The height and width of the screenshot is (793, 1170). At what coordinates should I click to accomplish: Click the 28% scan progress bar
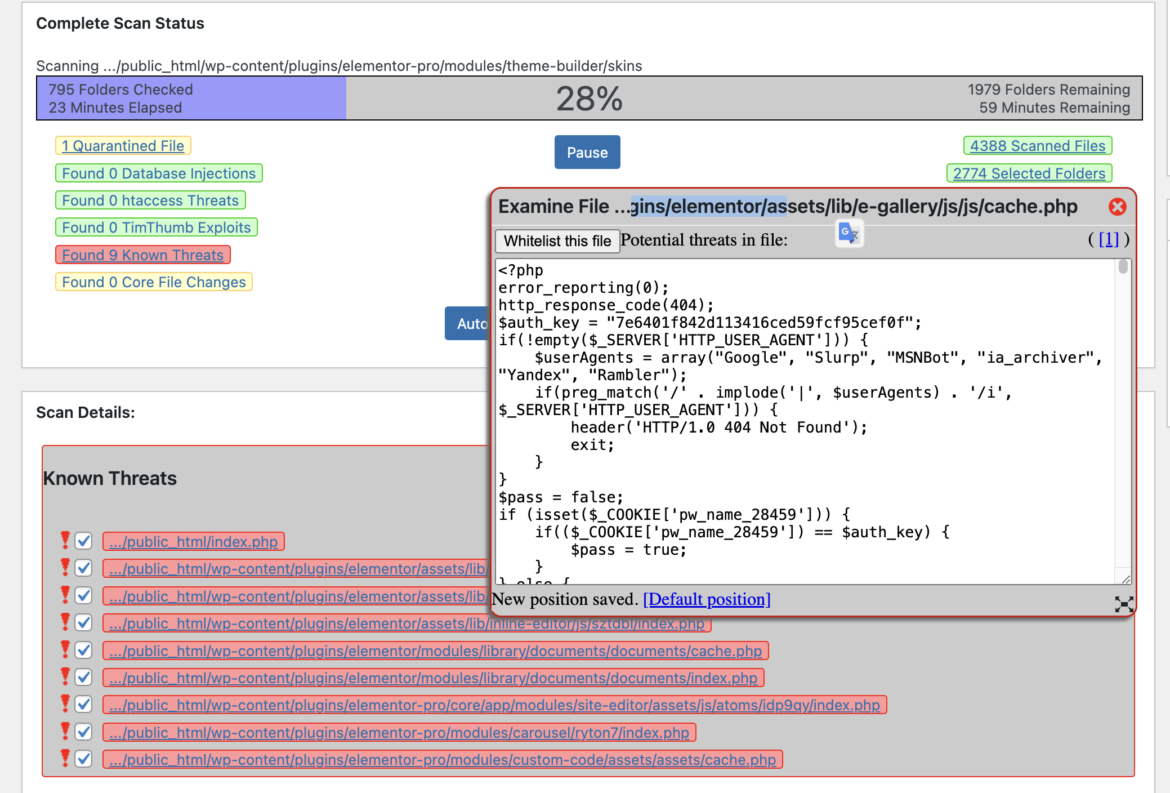click(589, 98)
